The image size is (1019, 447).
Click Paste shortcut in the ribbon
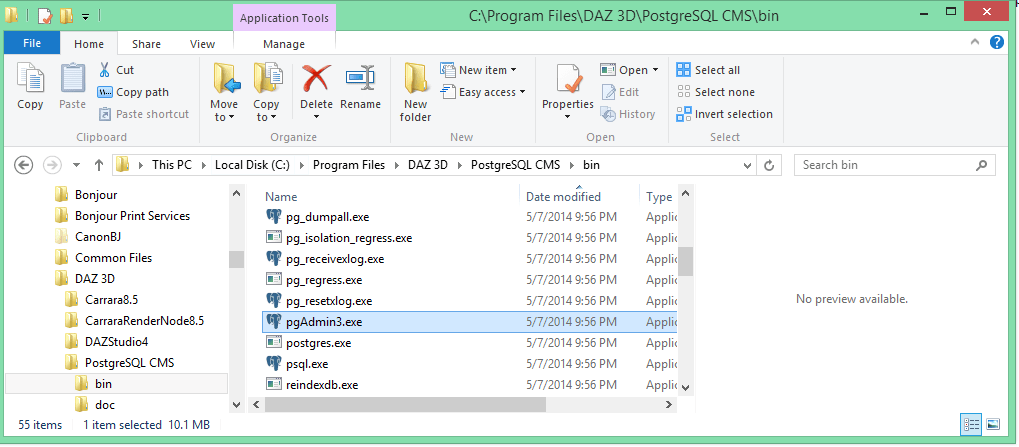pyautogui.click(x=144, y=114)
